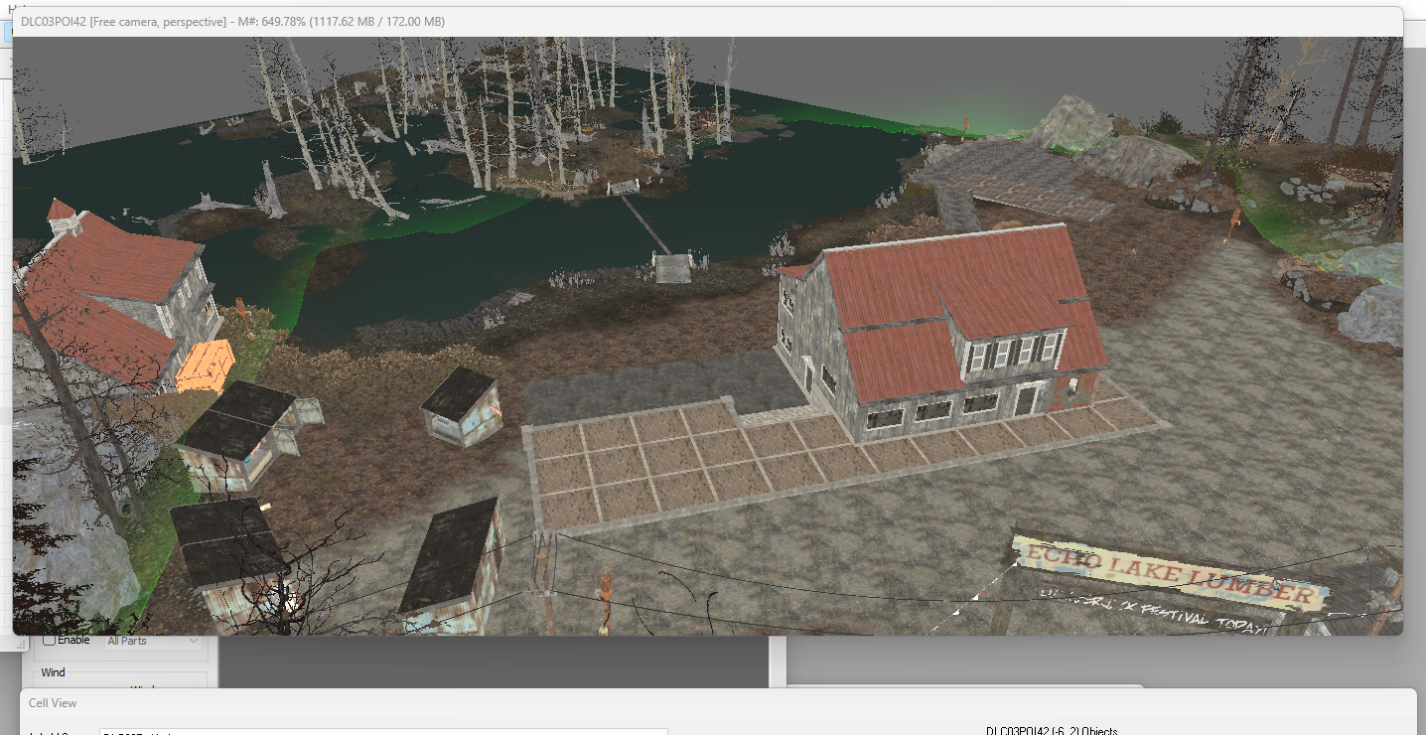Viewport: 1426px width, 735px height.
Task: Click the DLC03POI42 Objects list header
Action: tap(1051, 731)
